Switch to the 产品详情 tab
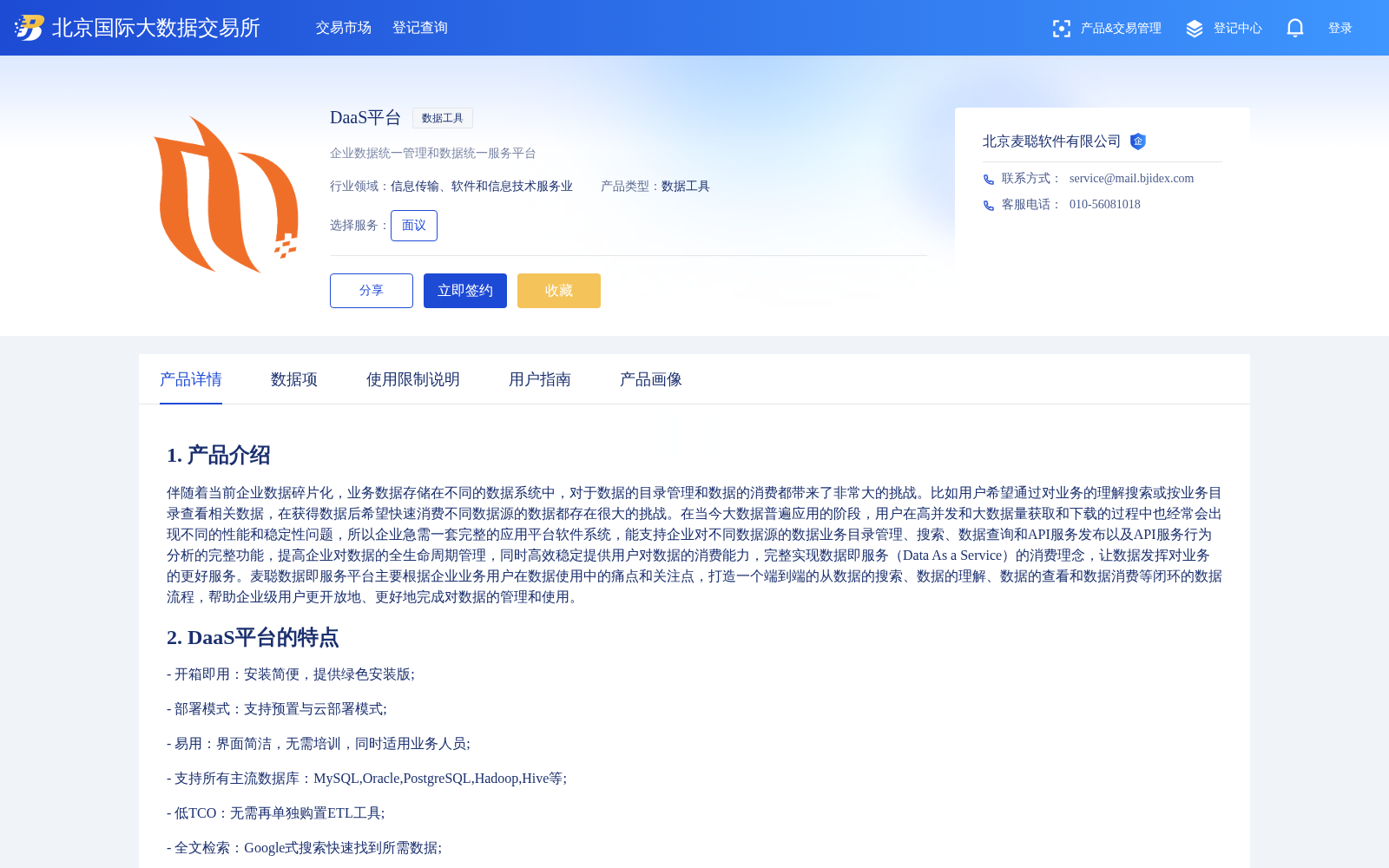 (x=191, y=379)
